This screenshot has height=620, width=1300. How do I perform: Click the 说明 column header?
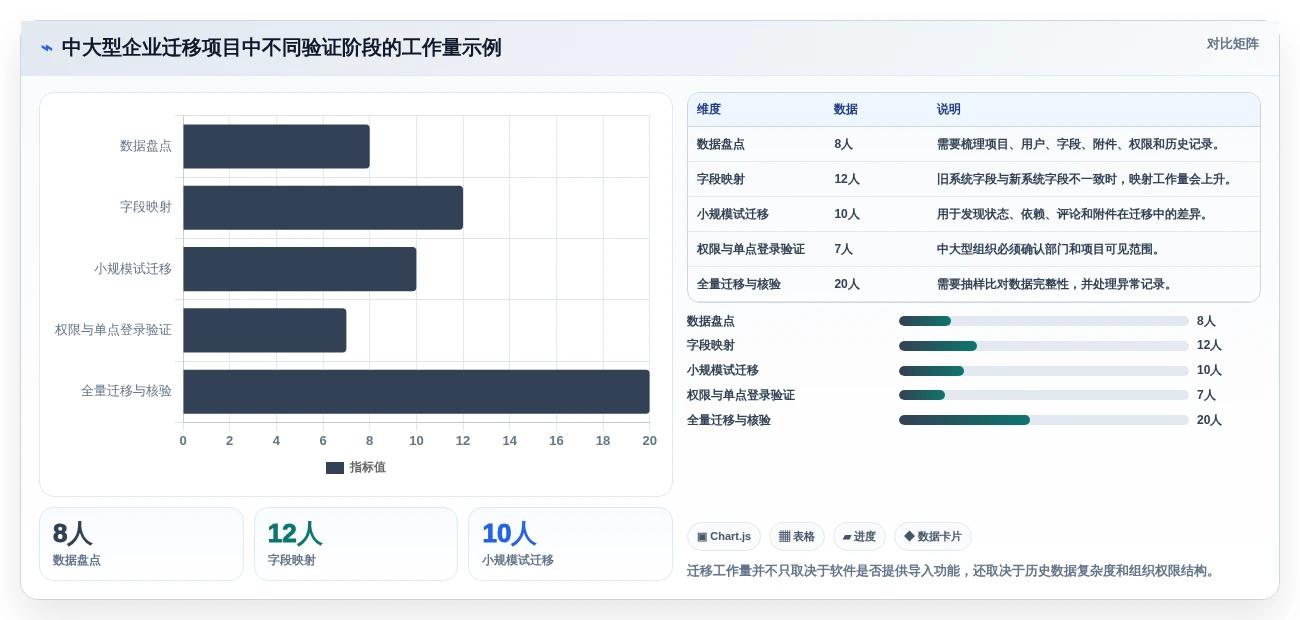tap(949, 110)
